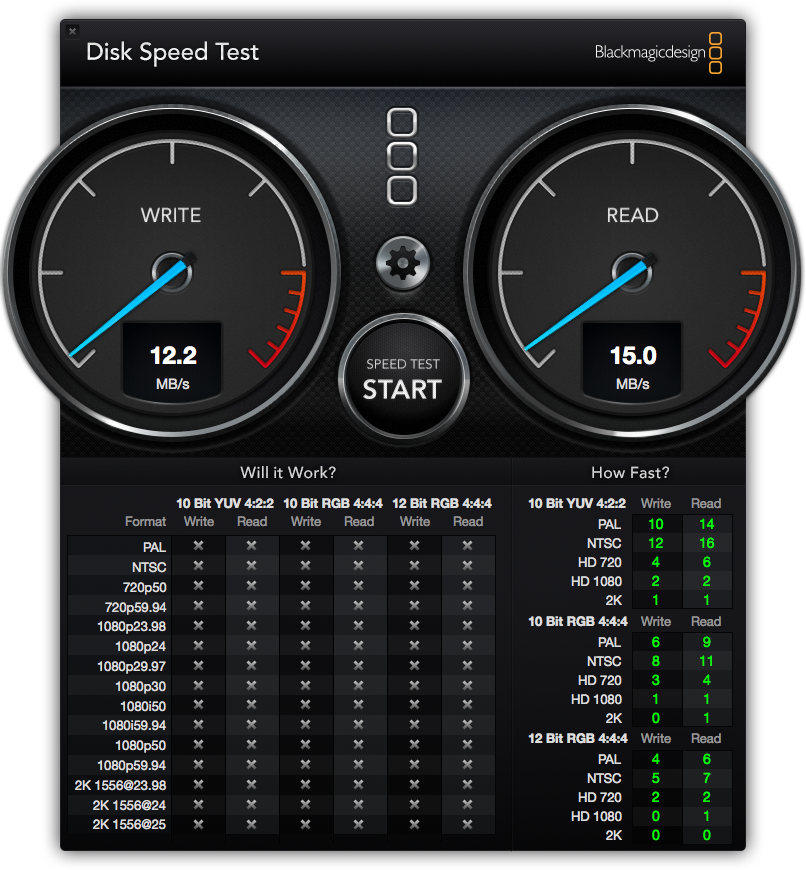Click the Speed Test Start button

click(x=403, y=378)
